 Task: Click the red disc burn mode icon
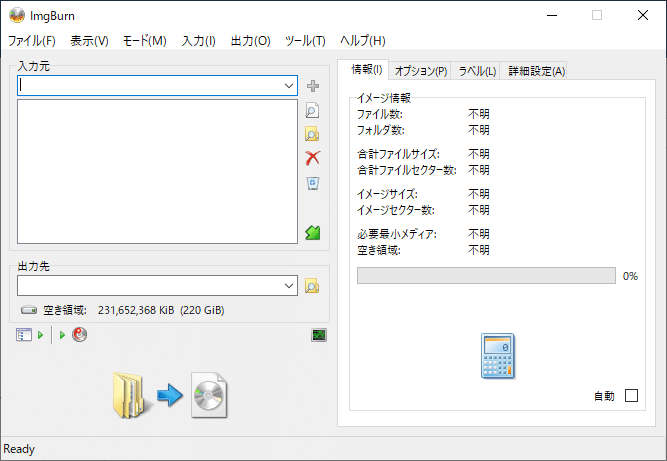tap(79, 335)
